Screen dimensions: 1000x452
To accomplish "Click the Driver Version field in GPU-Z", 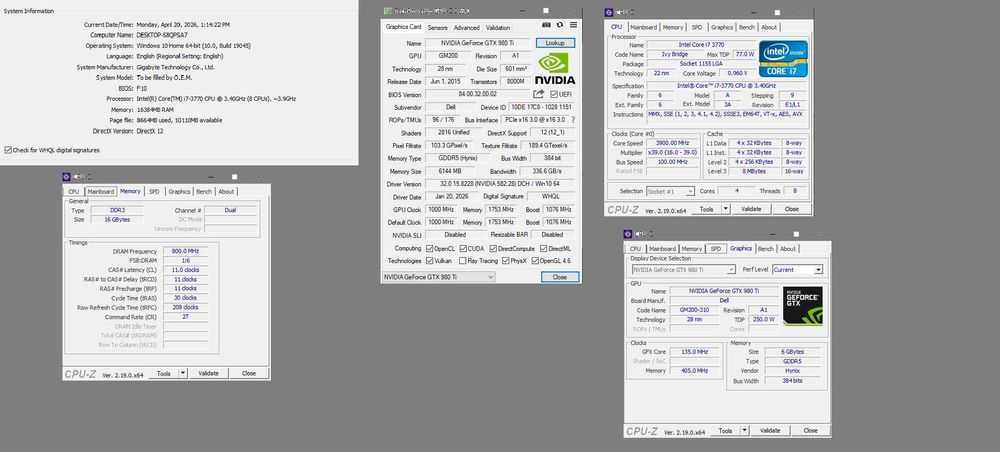I will point(501,184).
